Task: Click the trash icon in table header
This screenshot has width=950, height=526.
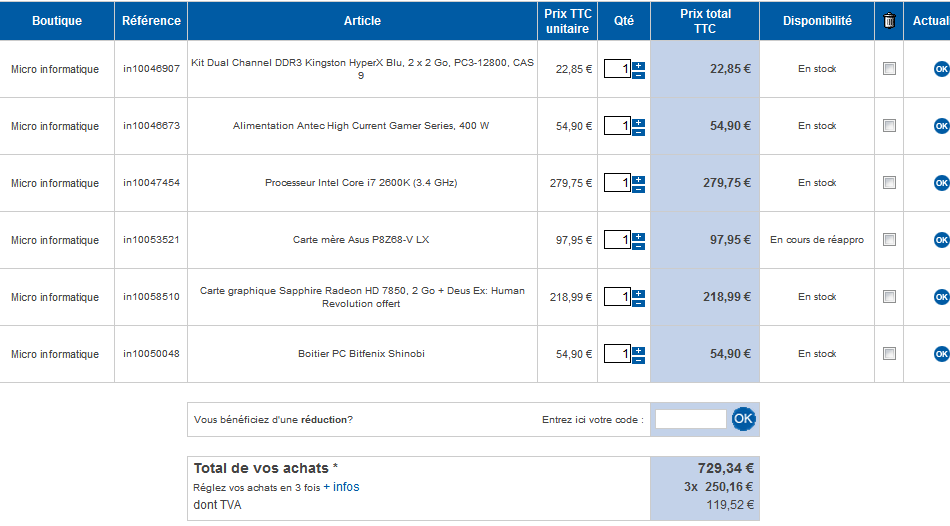Action: coord(889,20)
